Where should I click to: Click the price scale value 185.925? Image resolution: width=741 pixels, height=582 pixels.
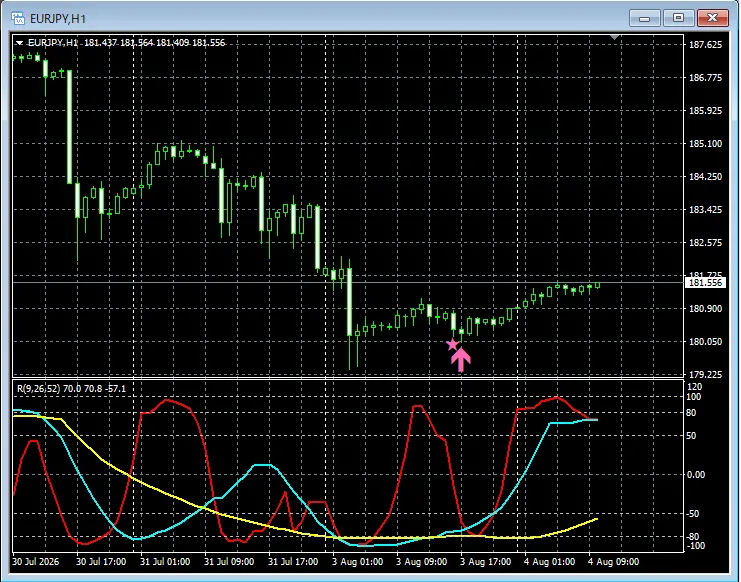coord(706,111)
